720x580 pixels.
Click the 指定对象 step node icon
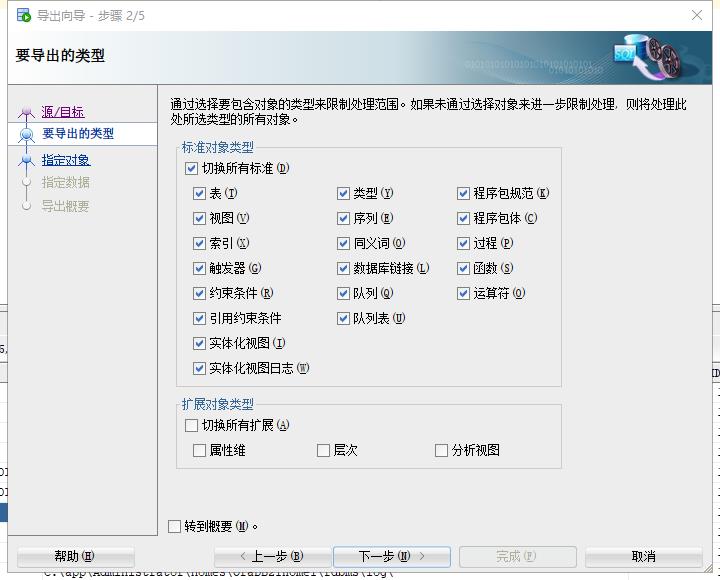click(x=26, y=160)
